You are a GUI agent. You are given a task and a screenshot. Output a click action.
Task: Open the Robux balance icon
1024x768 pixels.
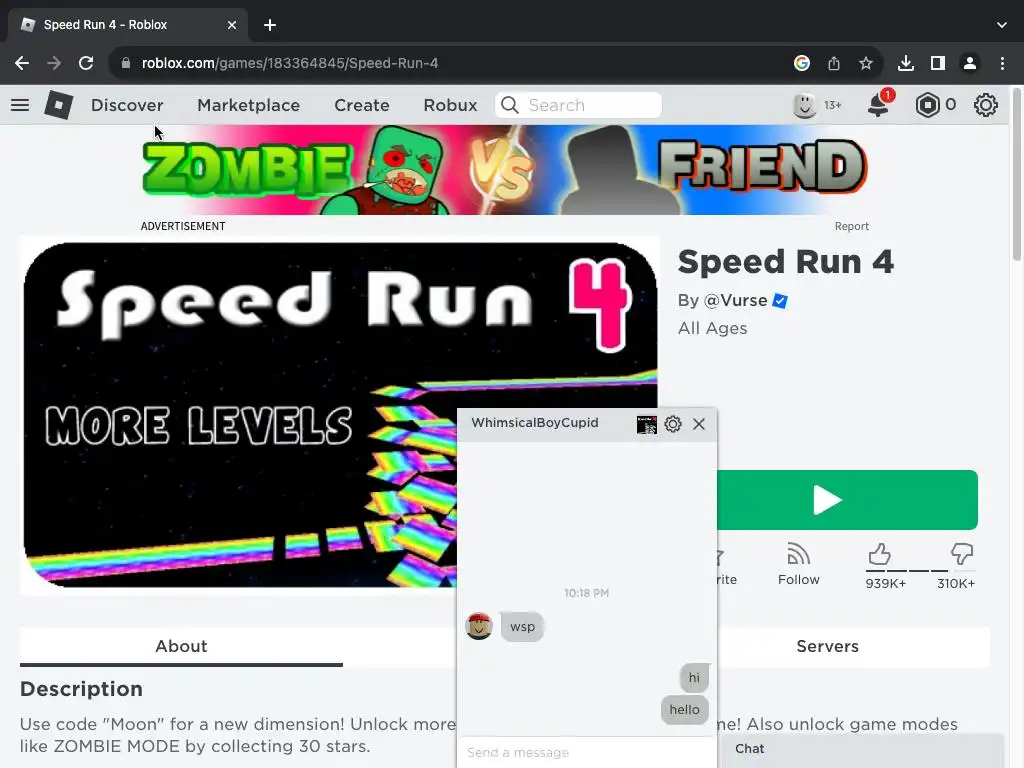[x=927, y=104]
